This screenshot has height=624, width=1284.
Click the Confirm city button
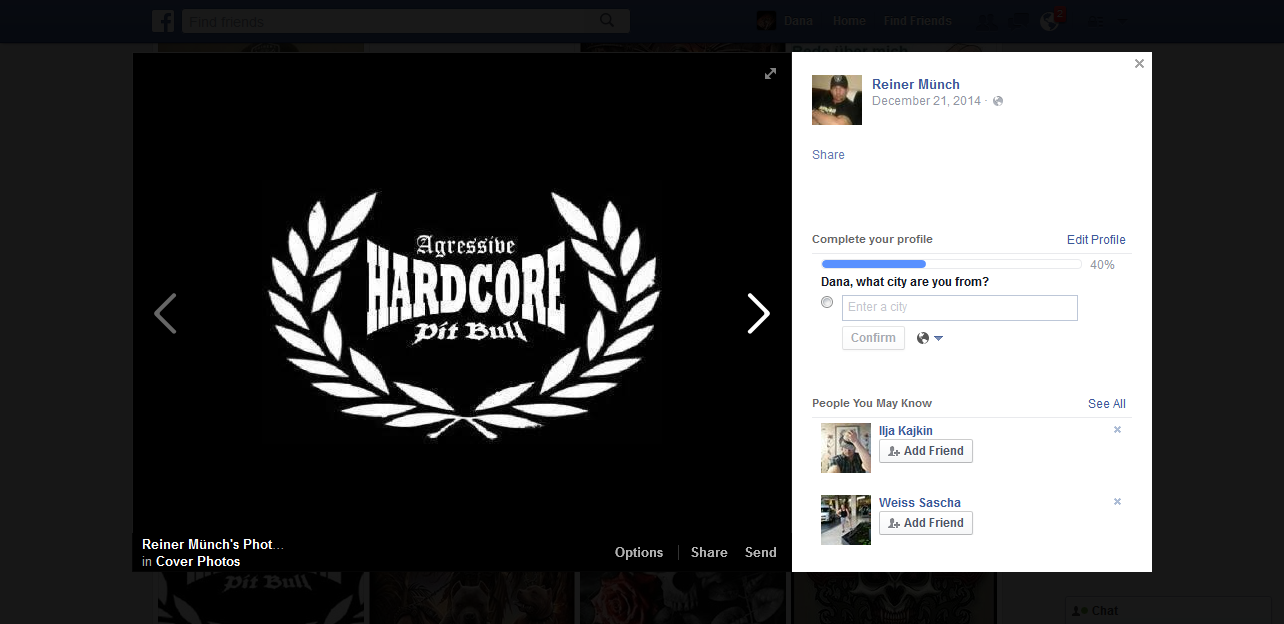(x=873, y=338)
